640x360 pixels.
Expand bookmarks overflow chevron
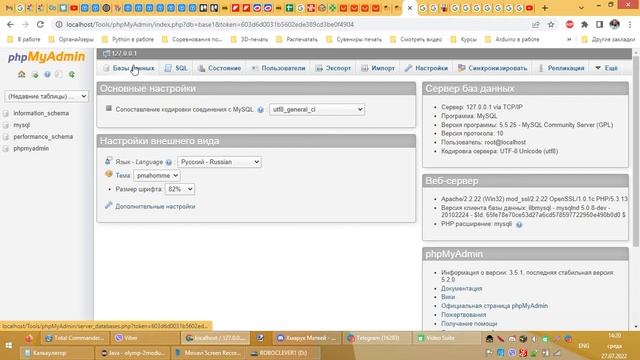pos(569,40)
